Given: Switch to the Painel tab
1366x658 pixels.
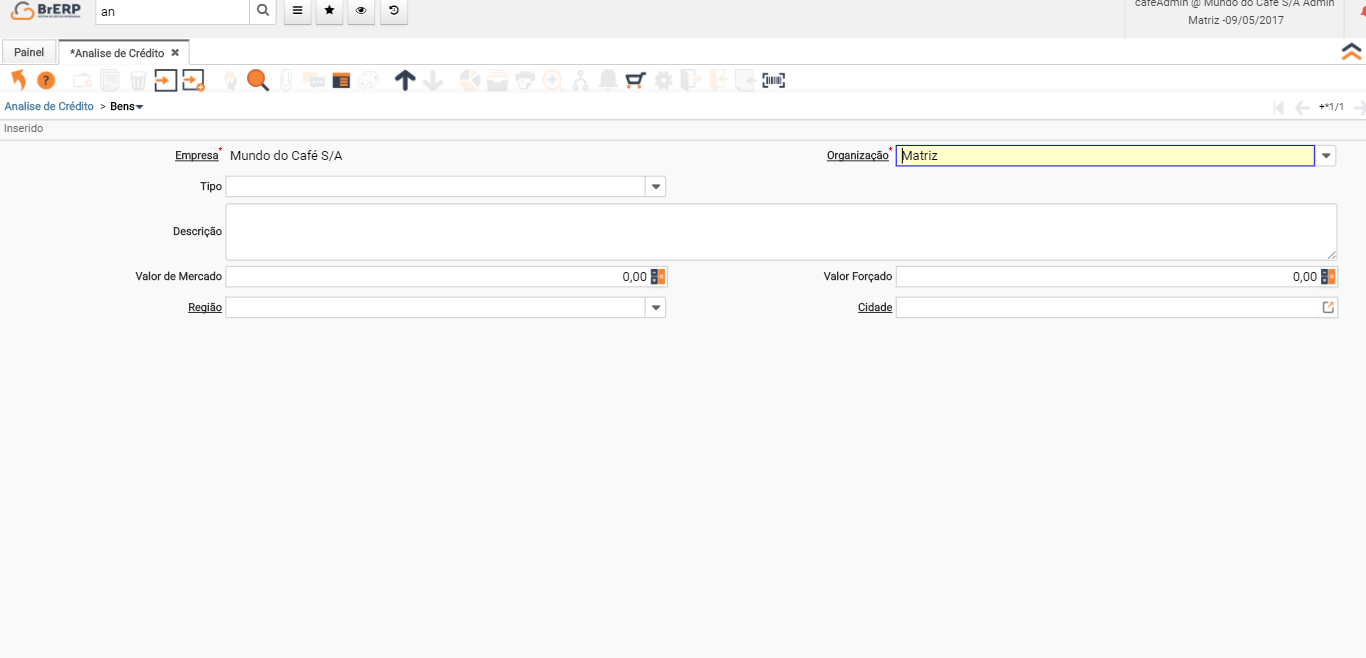Looking at the screenshot, I should click(29, 52).
